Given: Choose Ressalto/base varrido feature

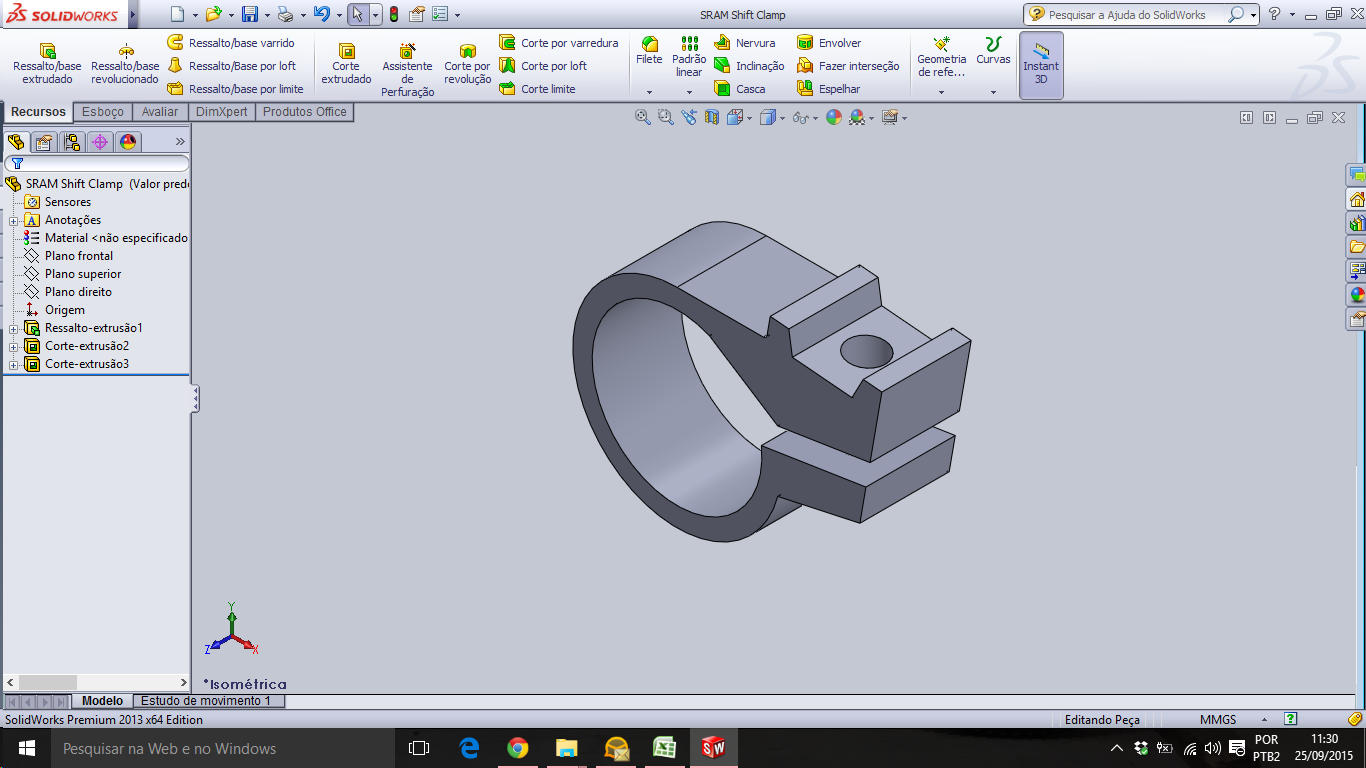Looking at the screenshot, I should click(231, 43).
